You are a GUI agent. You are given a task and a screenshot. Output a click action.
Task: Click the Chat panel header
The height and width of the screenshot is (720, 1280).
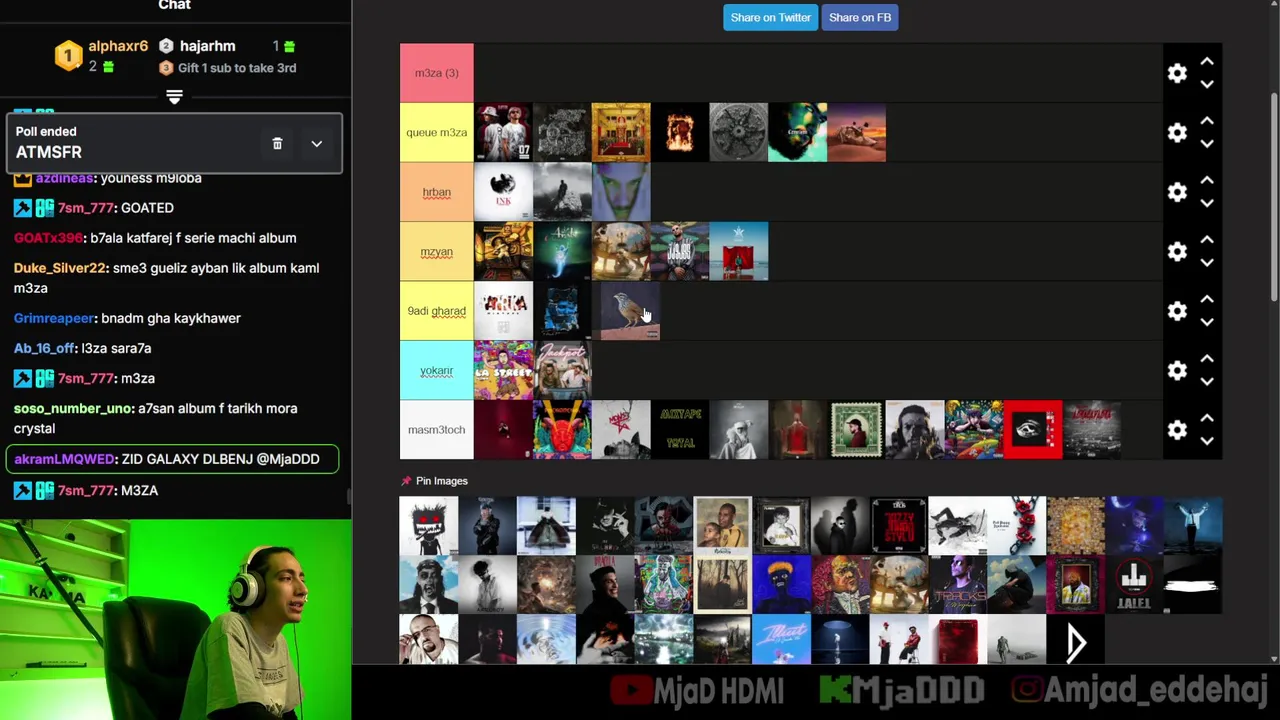(x=175, y=6)
